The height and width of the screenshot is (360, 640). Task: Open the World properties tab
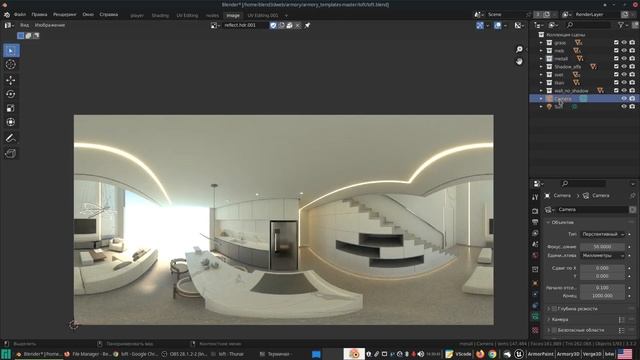(x=535, y=255)
